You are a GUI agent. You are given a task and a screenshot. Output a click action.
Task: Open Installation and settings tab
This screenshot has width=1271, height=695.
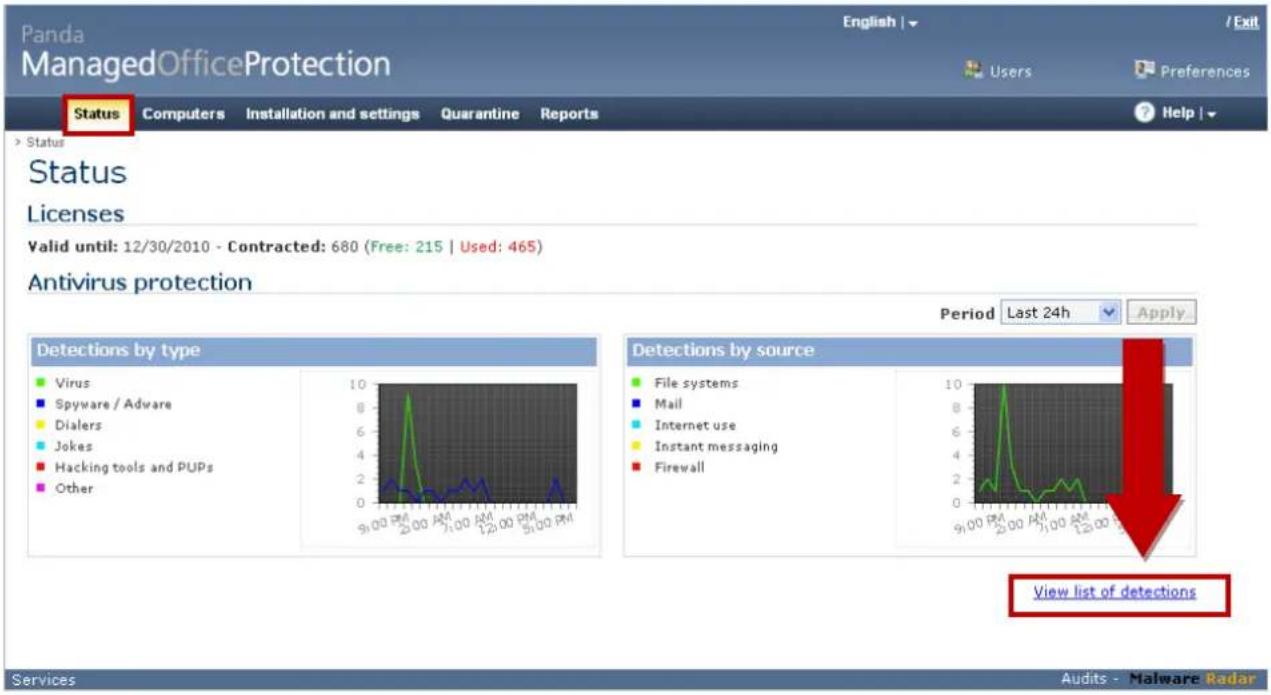pyautogui.click(x=333, y=114)
